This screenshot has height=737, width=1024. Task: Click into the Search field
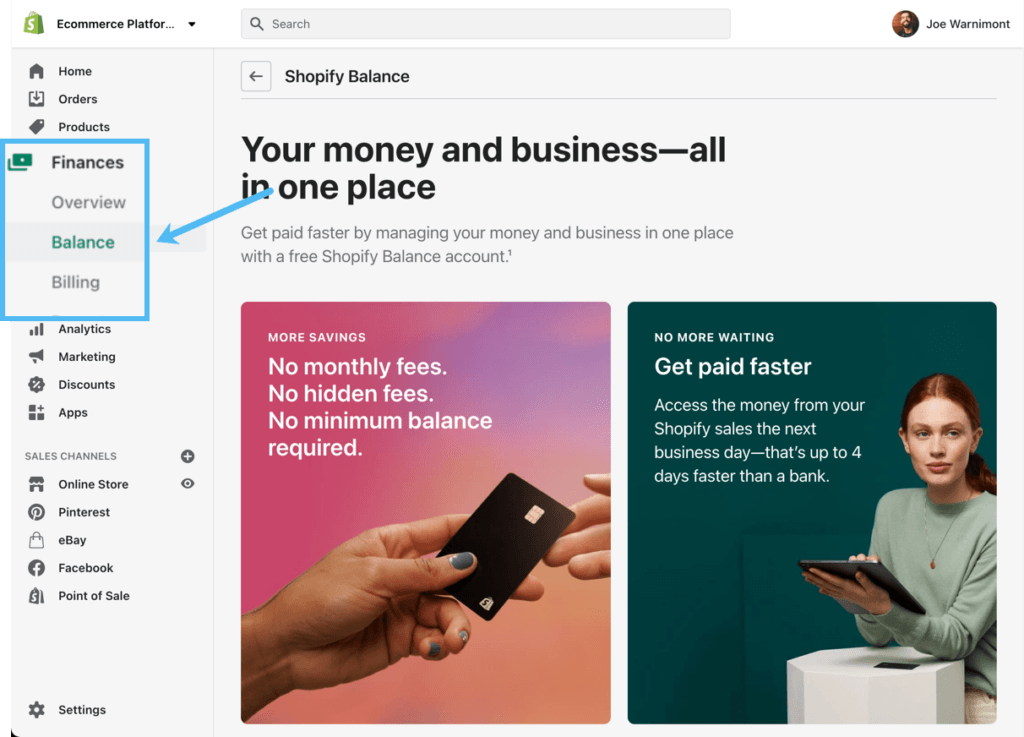[x=485, y=24]
